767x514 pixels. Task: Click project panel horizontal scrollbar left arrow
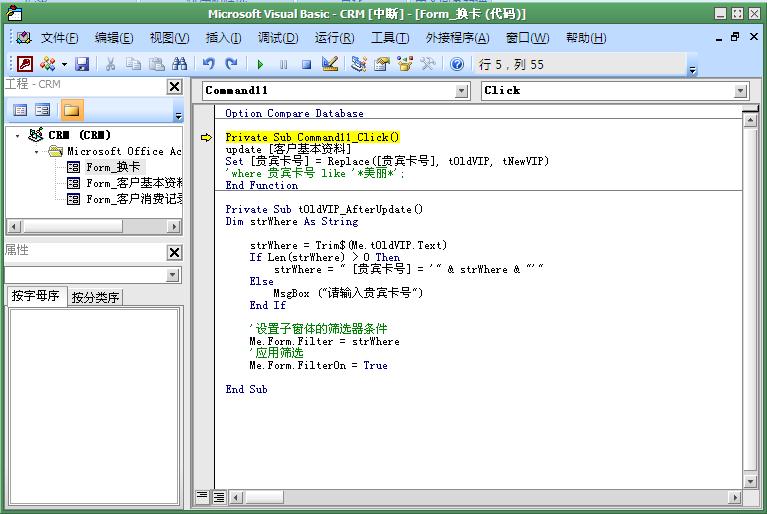point(14,226)
